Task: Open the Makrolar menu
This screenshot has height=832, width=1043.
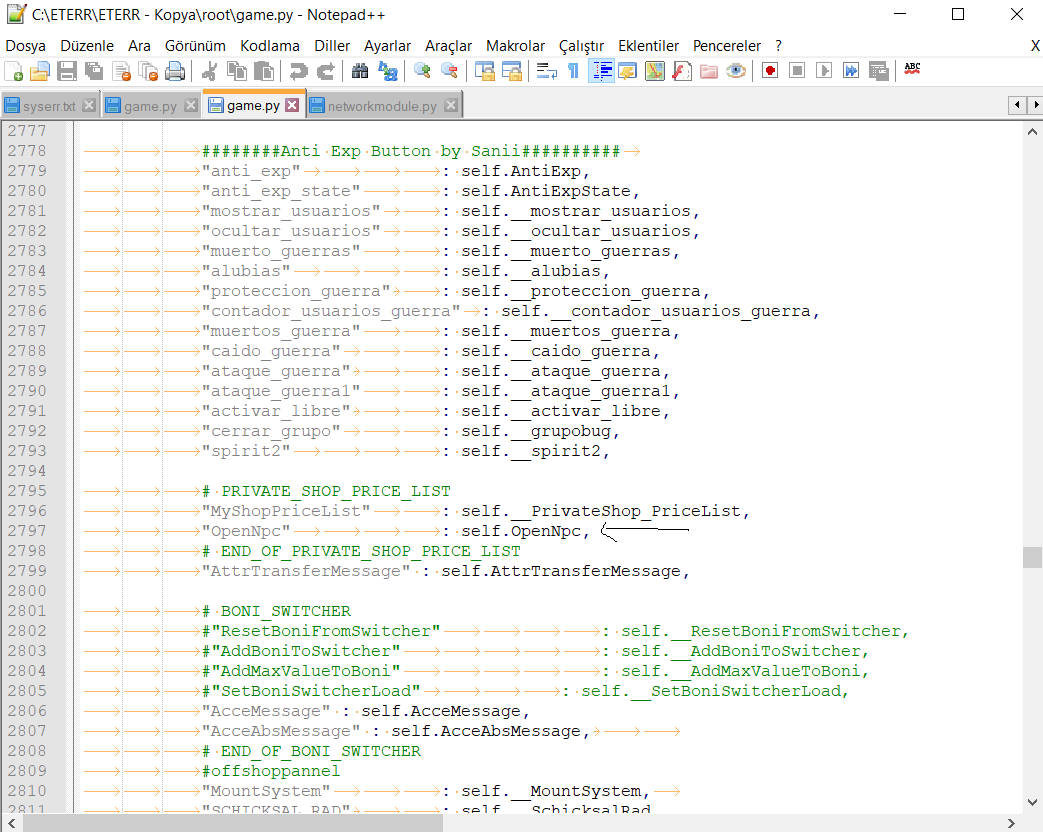Action: (516, 46)
